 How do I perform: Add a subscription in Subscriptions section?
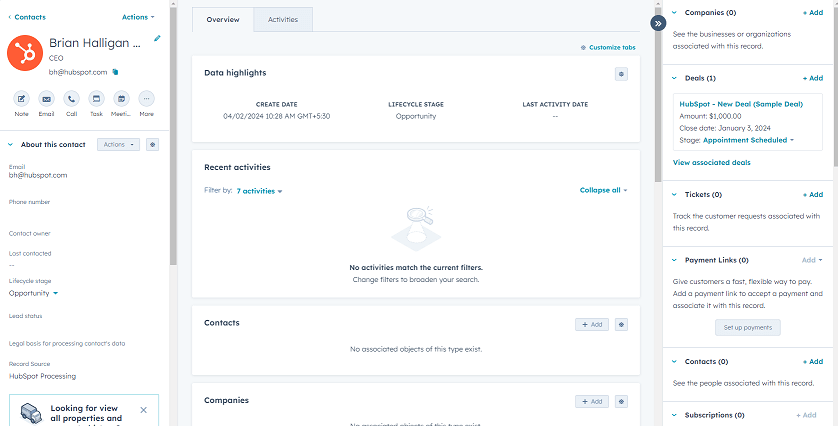tap(806, 415)
